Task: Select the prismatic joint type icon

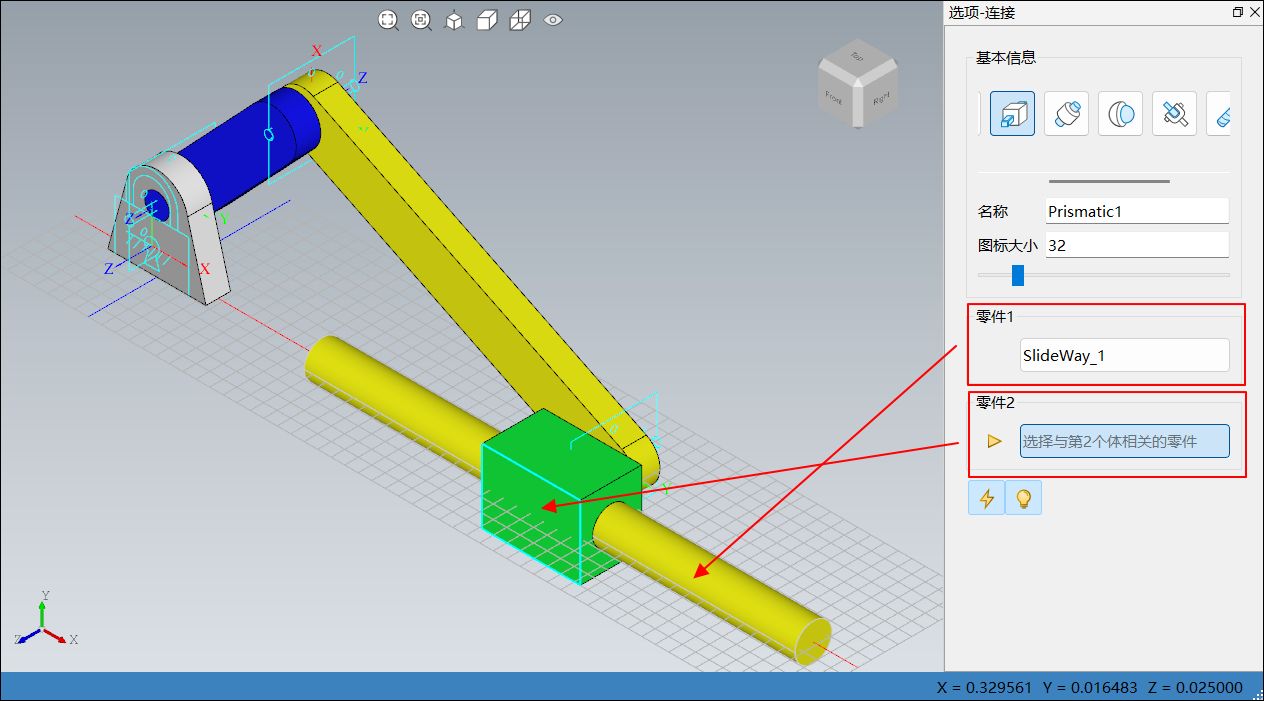Action: tap(1012, 114)
